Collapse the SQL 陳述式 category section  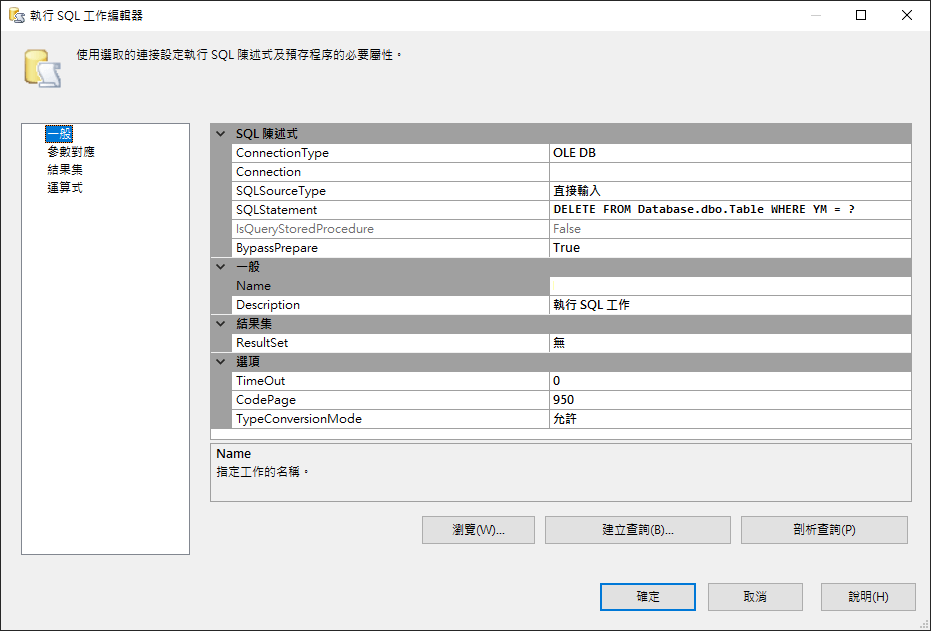[x=221, y=134]
